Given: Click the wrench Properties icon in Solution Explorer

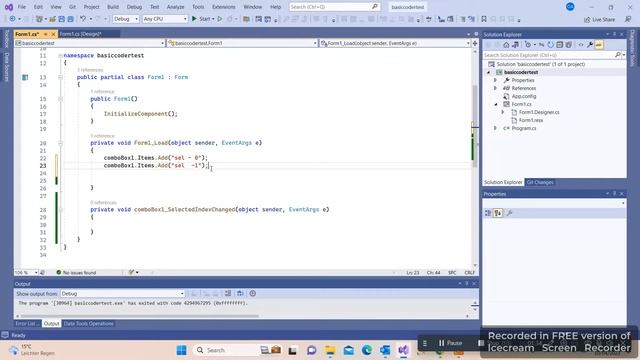Looking at the screenshot, I should coord(590,45).
